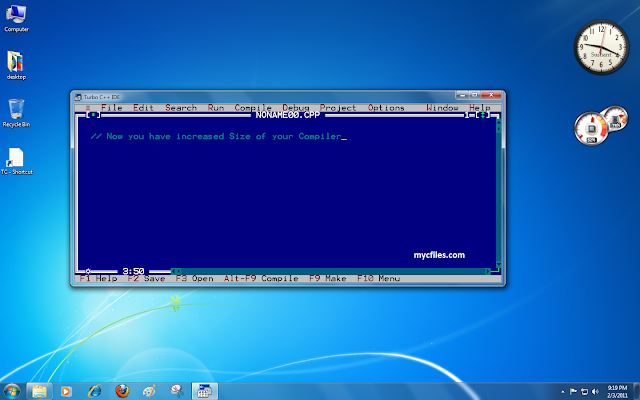This screenshot has height=400, width=640.
Task: Click the network tray icon
Action: 584,391
